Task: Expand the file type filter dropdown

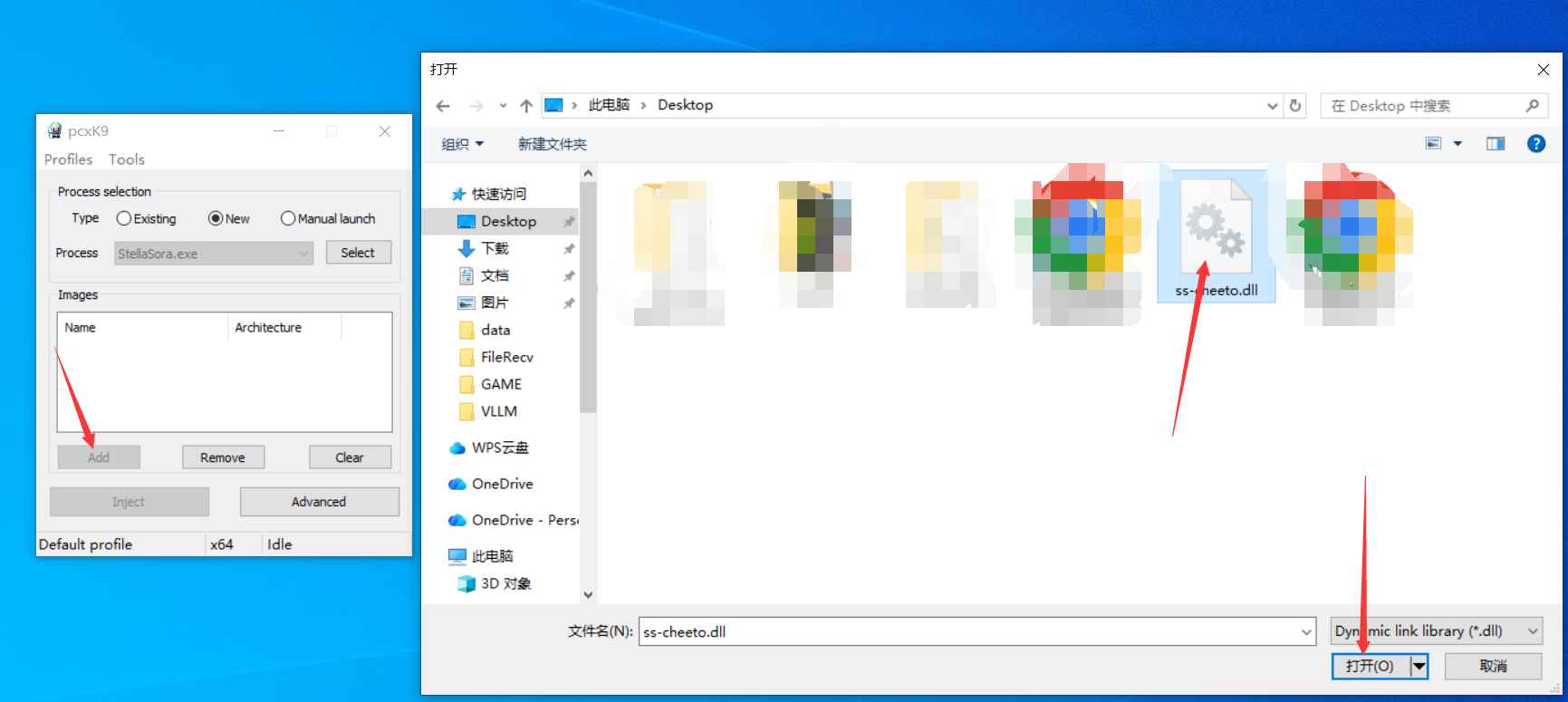Action: (x=1533, y=631)
